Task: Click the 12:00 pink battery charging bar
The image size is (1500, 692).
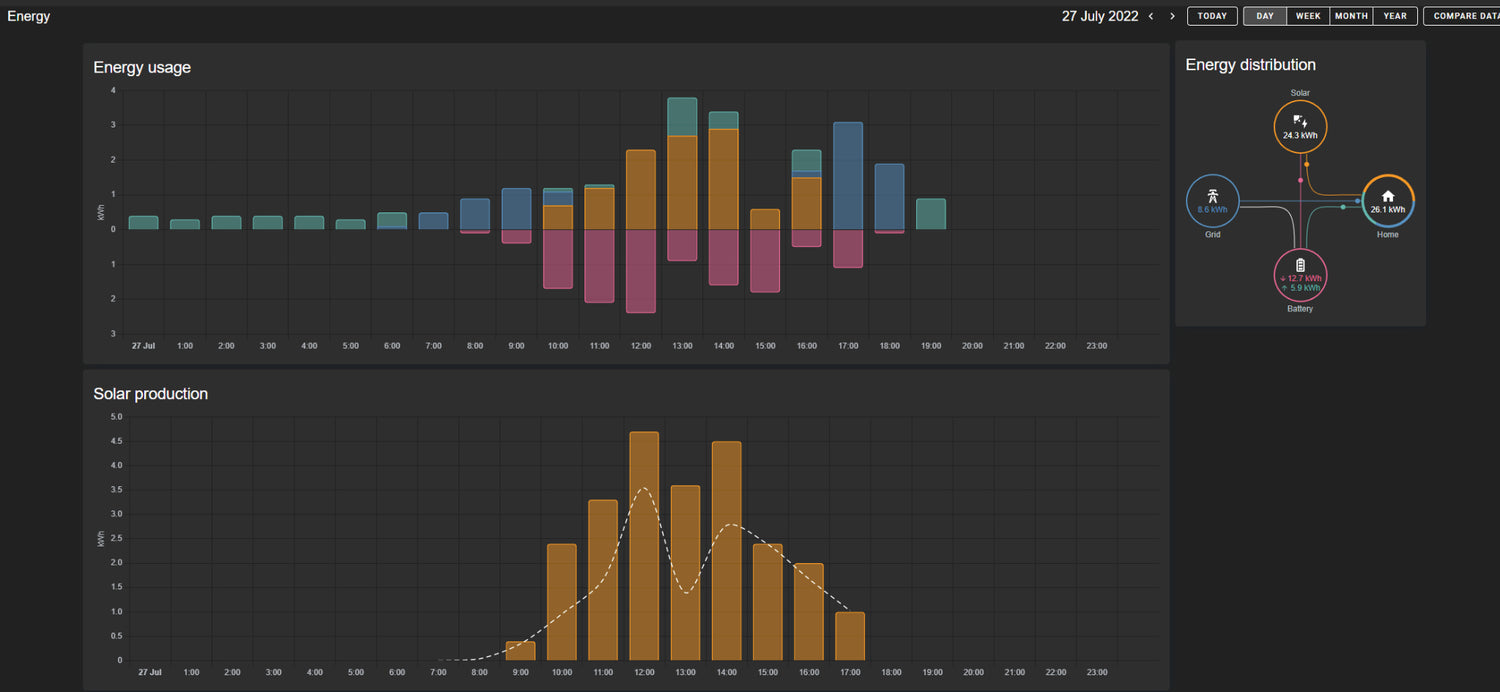Action: 641,270
